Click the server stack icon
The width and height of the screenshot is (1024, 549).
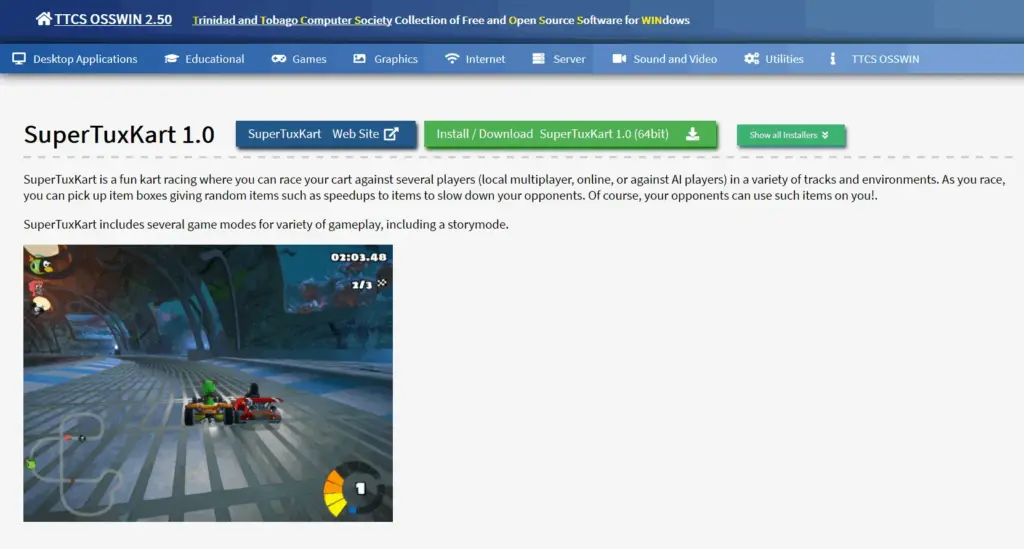539,59
